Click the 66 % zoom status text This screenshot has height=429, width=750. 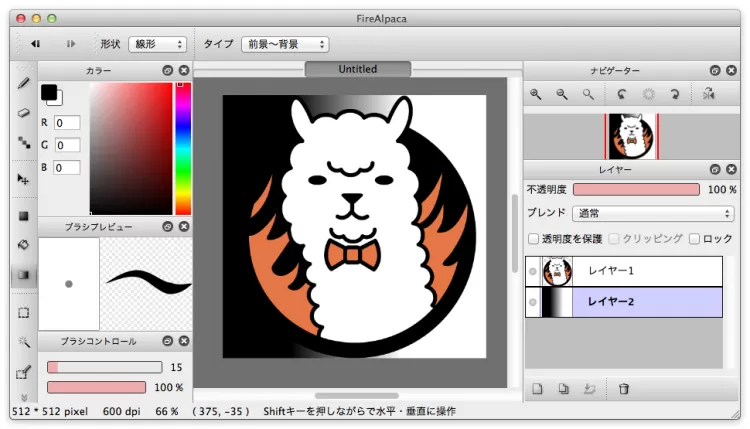[167, 411]
